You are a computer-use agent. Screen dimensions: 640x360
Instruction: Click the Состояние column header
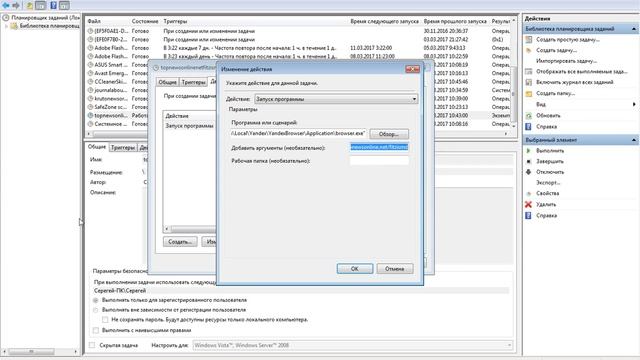[145, 21]
